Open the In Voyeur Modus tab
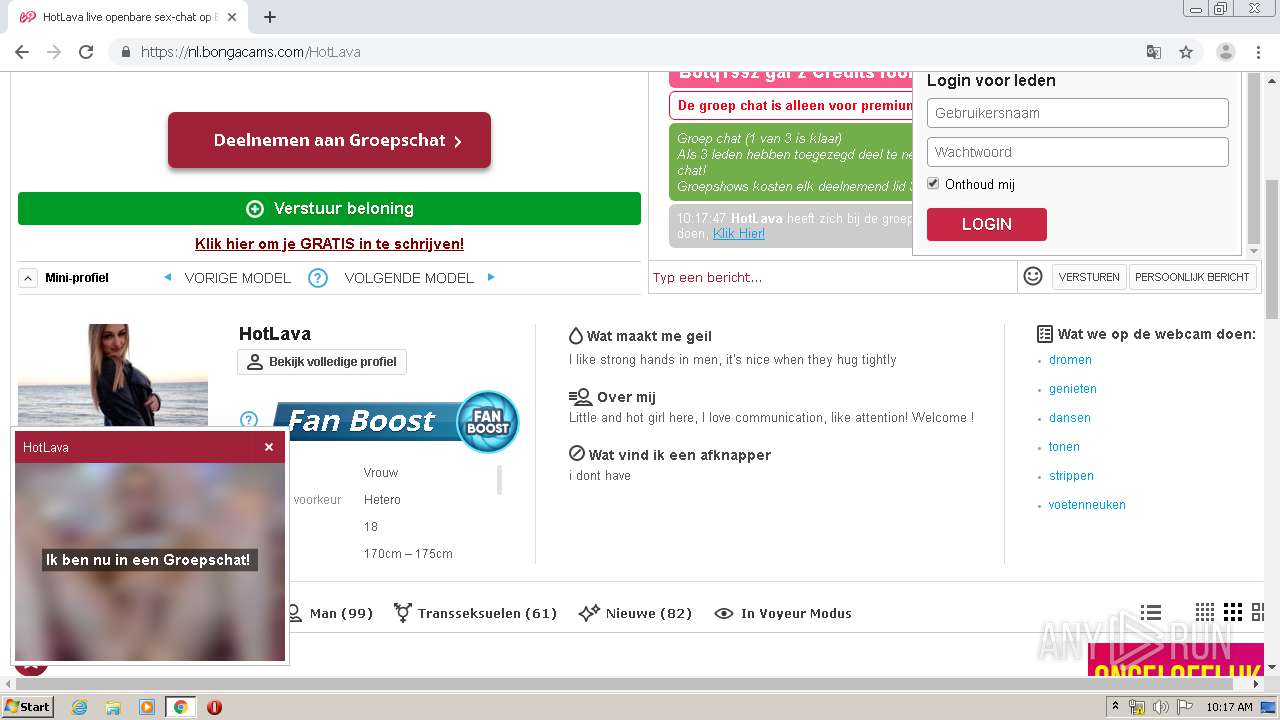 click(784, 613)
